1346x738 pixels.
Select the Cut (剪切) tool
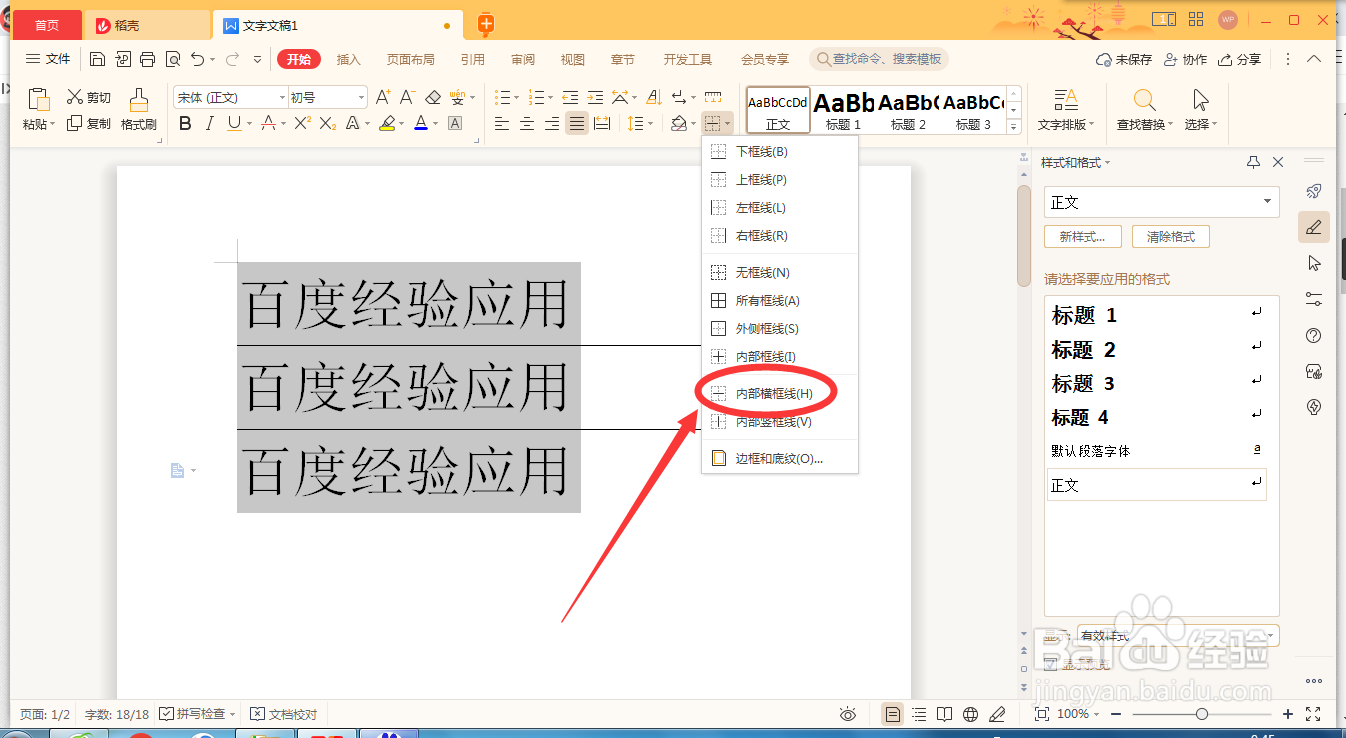[89, 97]
